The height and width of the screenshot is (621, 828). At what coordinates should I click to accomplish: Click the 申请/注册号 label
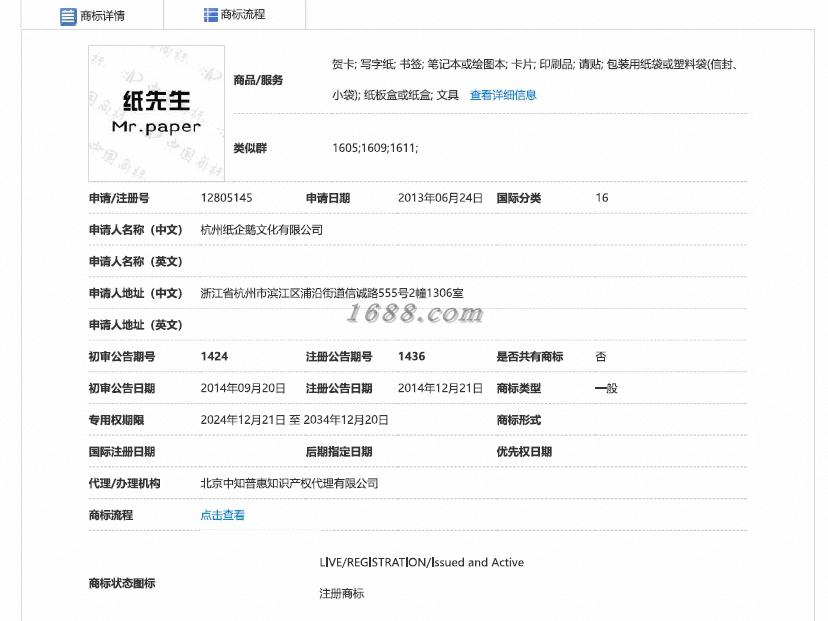[x=119, y=198]
